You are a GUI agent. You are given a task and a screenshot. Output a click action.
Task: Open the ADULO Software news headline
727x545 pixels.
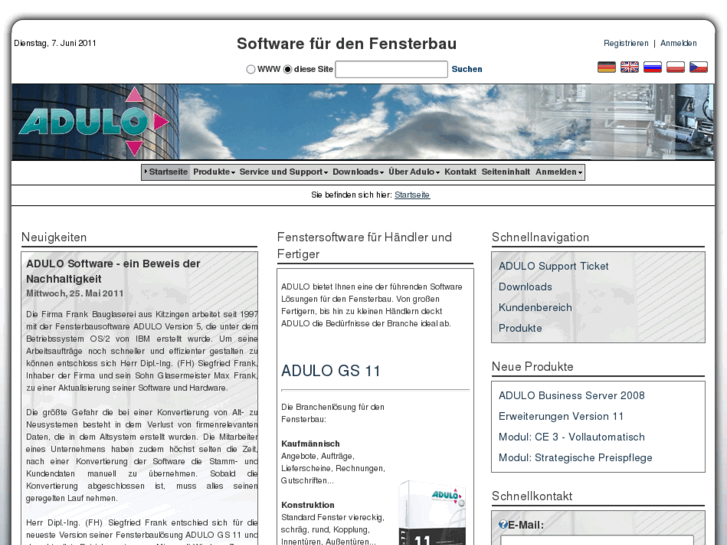click(113, 271)
